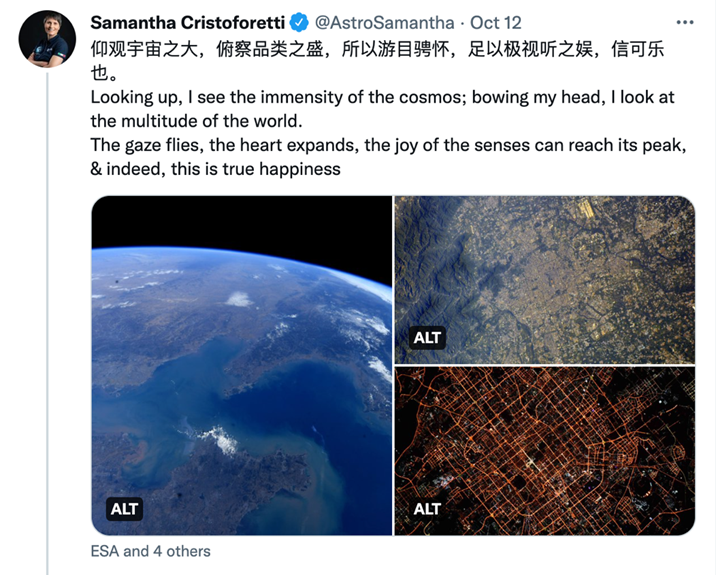The height and width of the screenshot is (575, 716).
Task: Click the "ESA and 4 others" tagged link
Action: coord(151,551)
